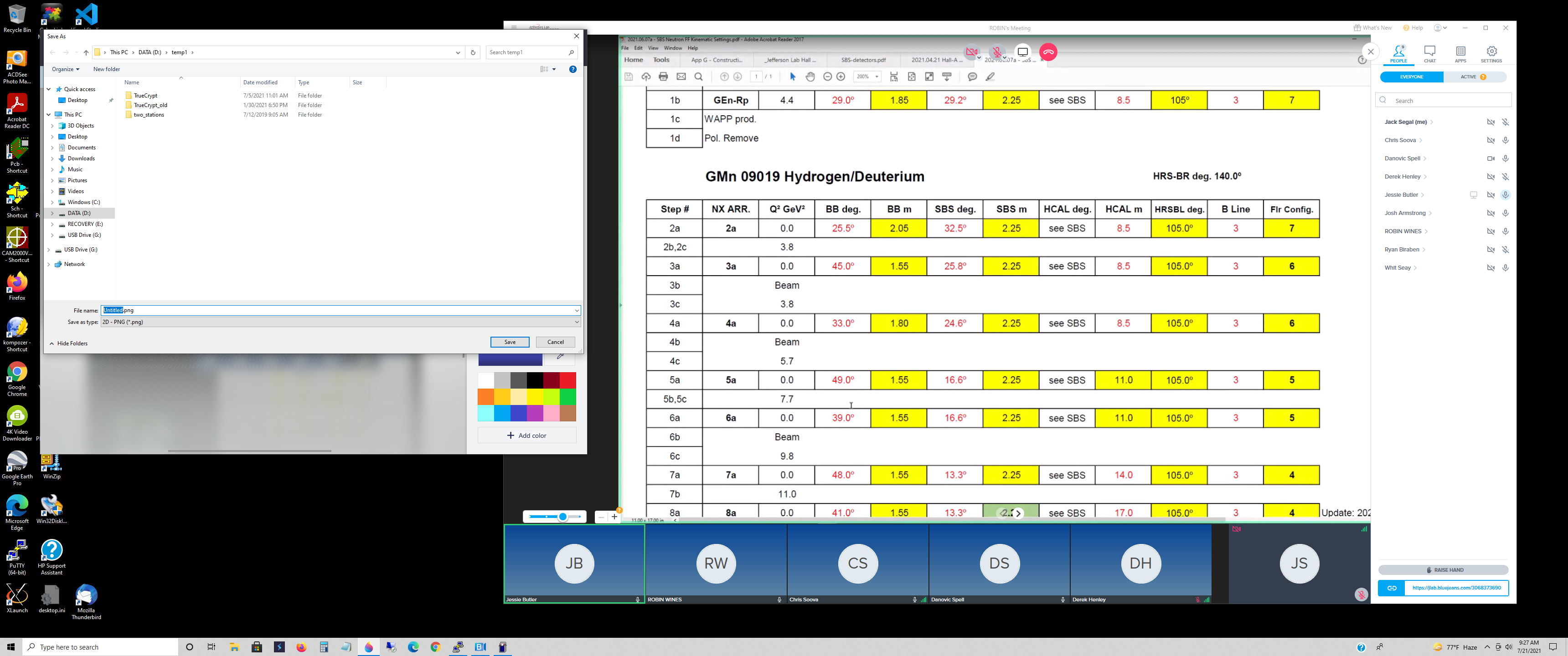The height and width of the screenshot is (656, 1568).
Task: Click the zoom in plus icon in Acrobat
Action: point(841,77)
